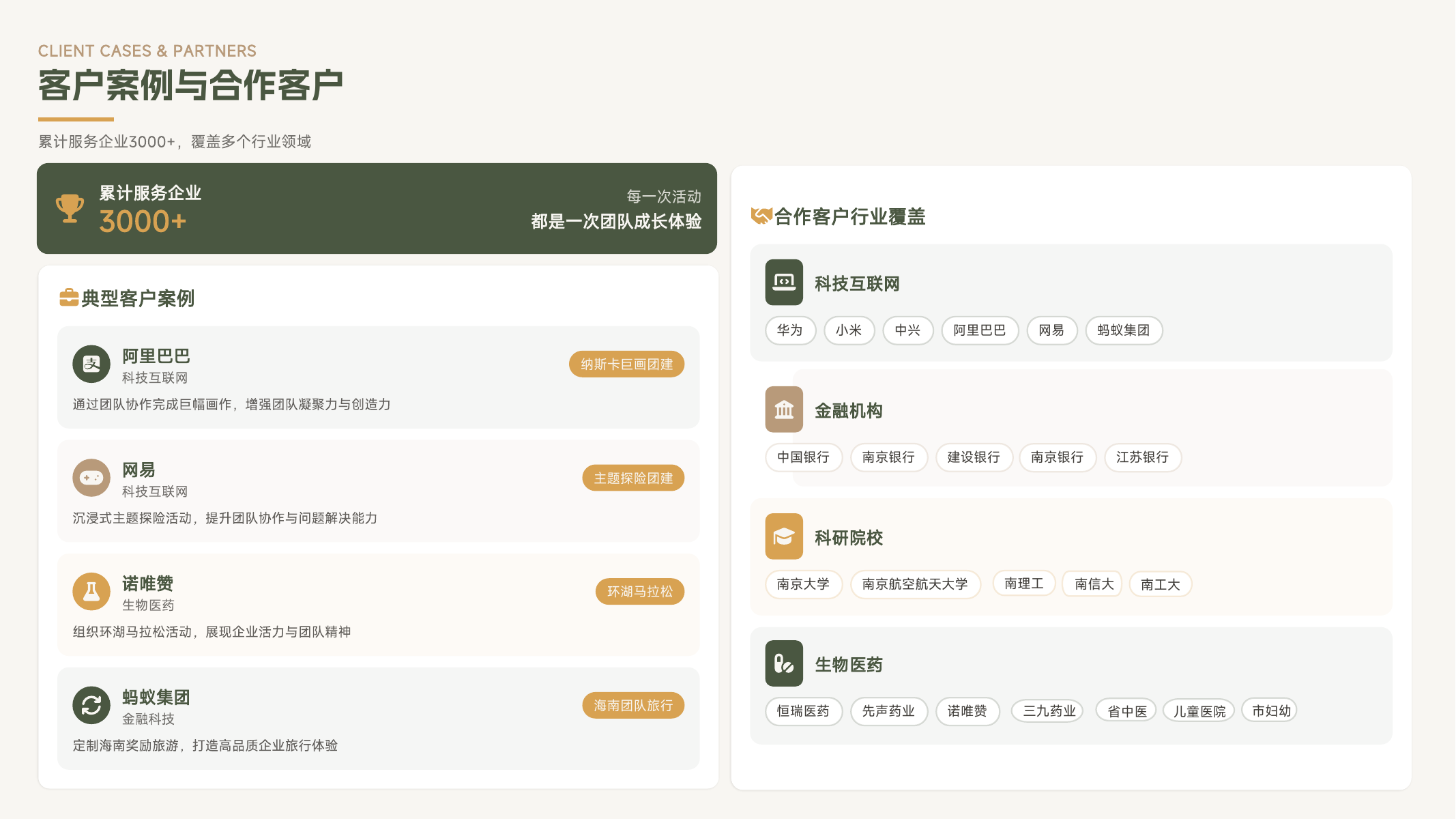Click the trophy icon in the banner
1456x819 pixels.
point(70,208)
